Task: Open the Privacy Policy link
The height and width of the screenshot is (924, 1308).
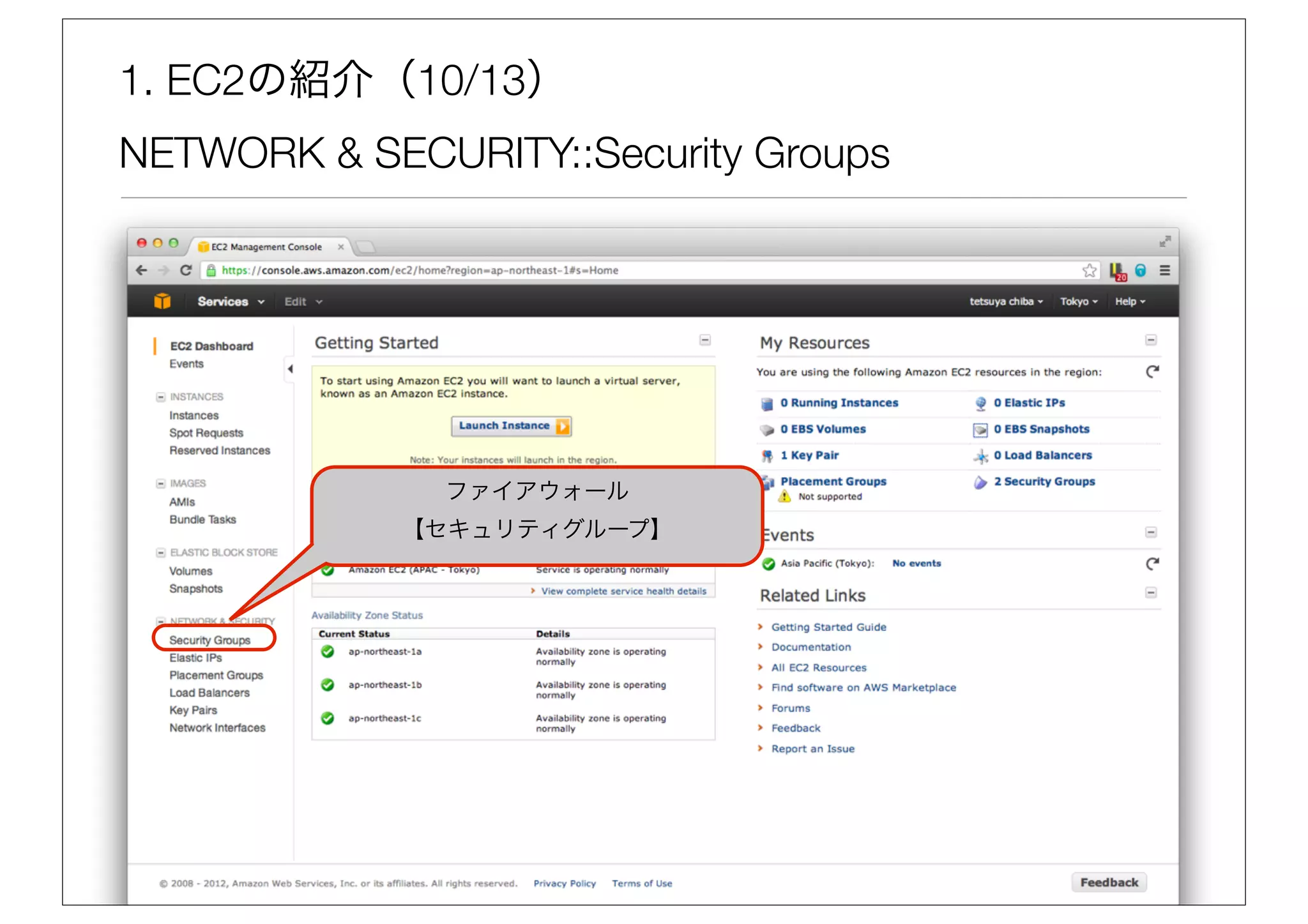Action: pyautogui.click(x=565, y=884)
